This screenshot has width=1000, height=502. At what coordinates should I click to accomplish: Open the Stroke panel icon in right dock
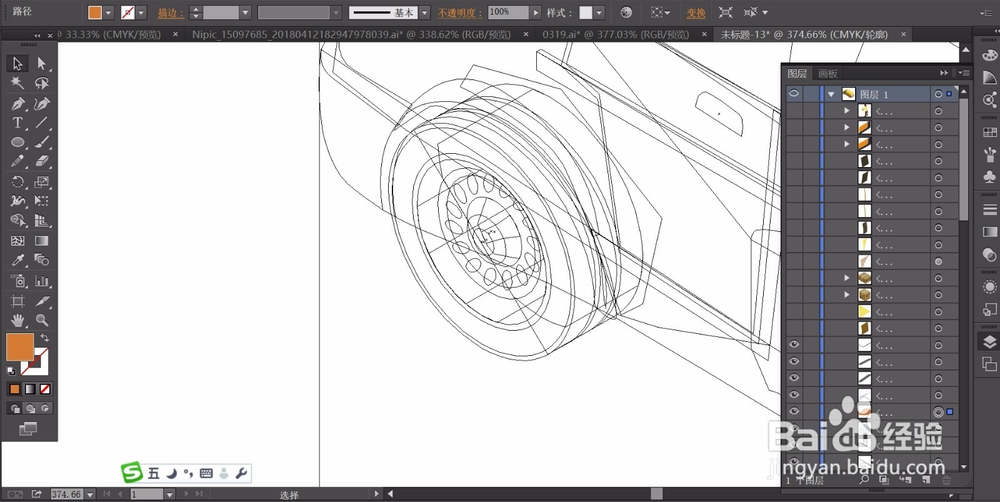[x=989, y=209]
